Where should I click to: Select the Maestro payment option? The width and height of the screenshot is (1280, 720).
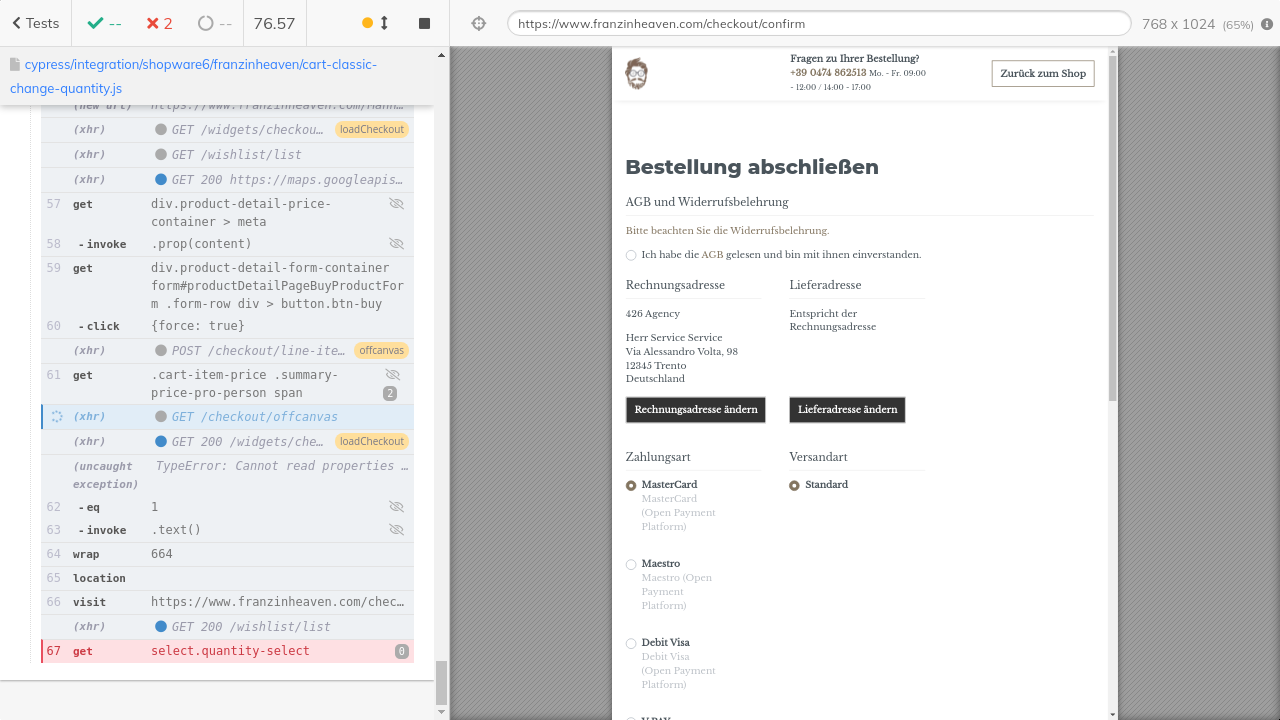(631, 565)
